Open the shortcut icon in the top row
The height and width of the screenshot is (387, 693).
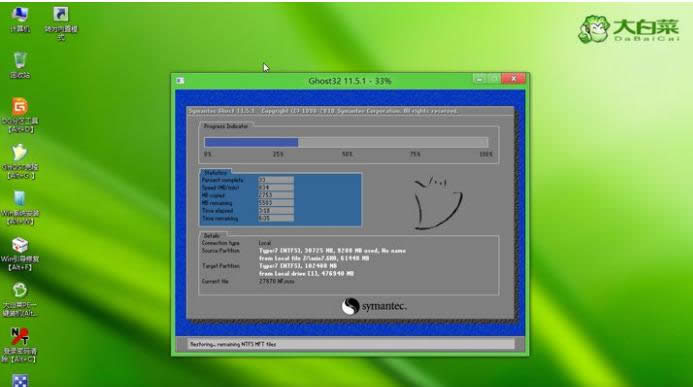[x=61, y=23]
